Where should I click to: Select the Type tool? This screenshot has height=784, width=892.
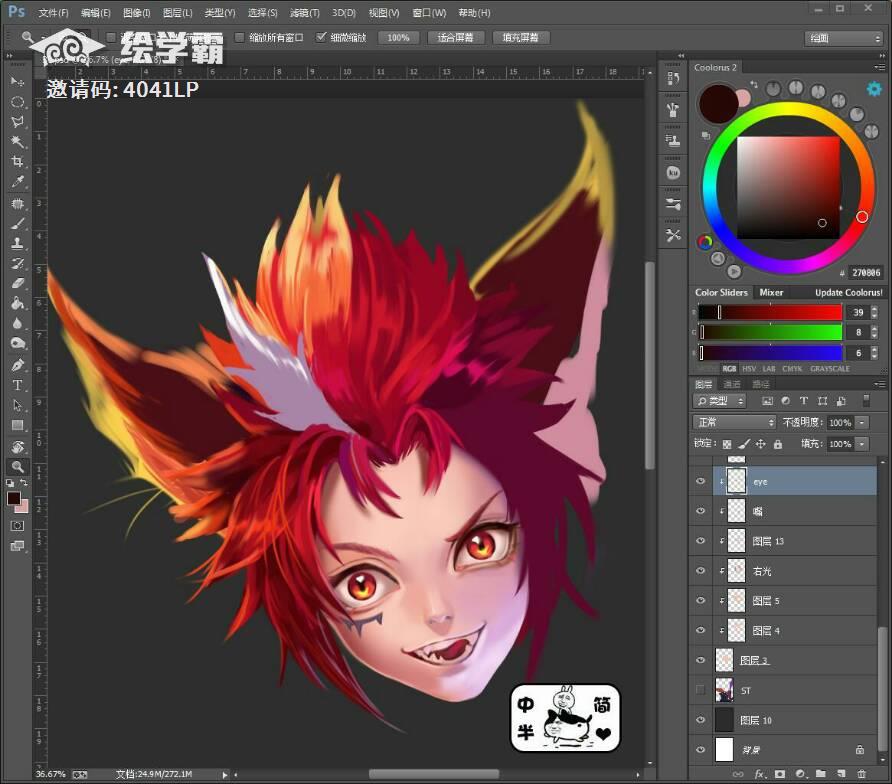17,385
